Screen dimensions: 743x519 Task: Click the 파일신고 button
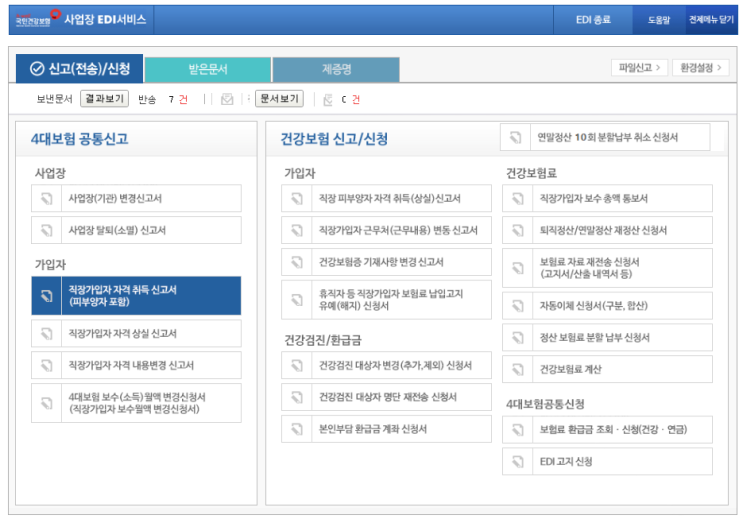[639, 68]
